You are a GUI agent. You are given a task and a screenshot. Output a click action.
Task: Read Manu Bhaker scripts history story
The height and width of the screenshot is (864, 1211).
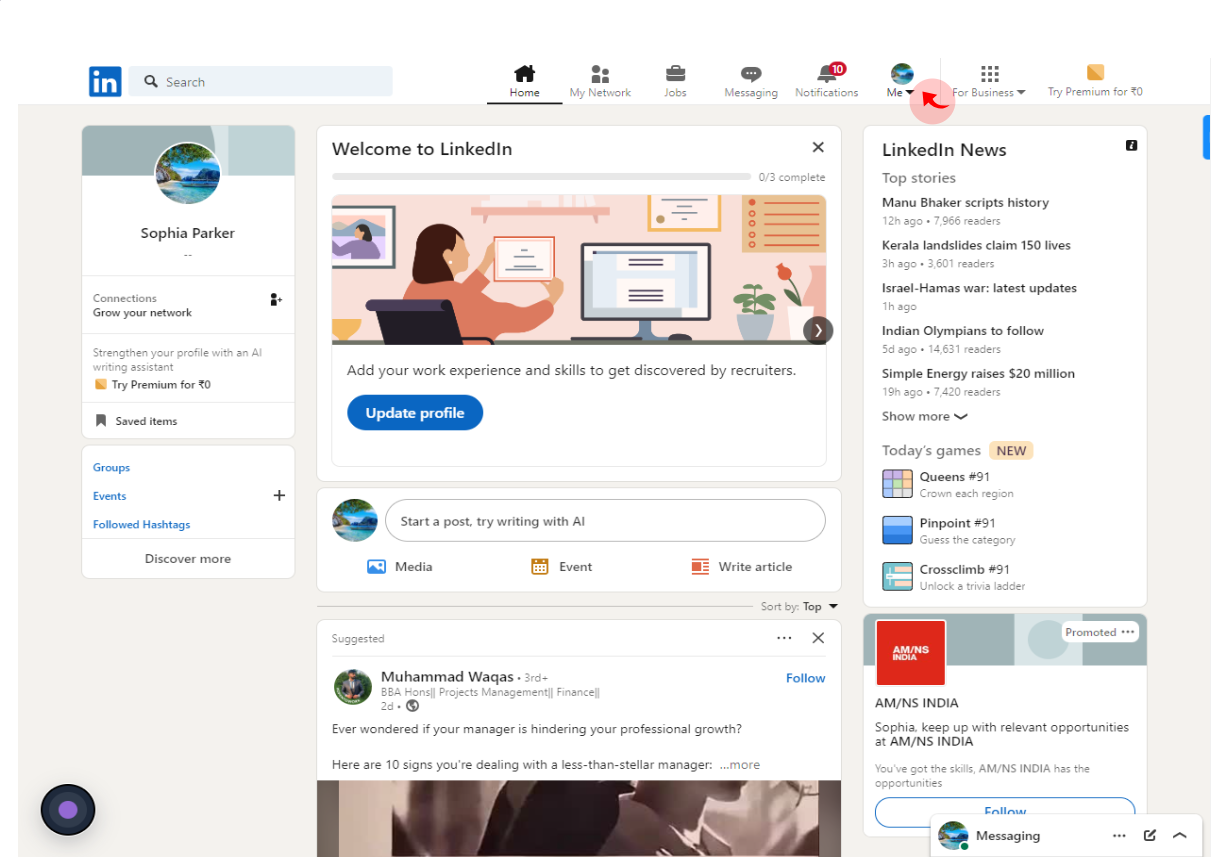(965, 203)
